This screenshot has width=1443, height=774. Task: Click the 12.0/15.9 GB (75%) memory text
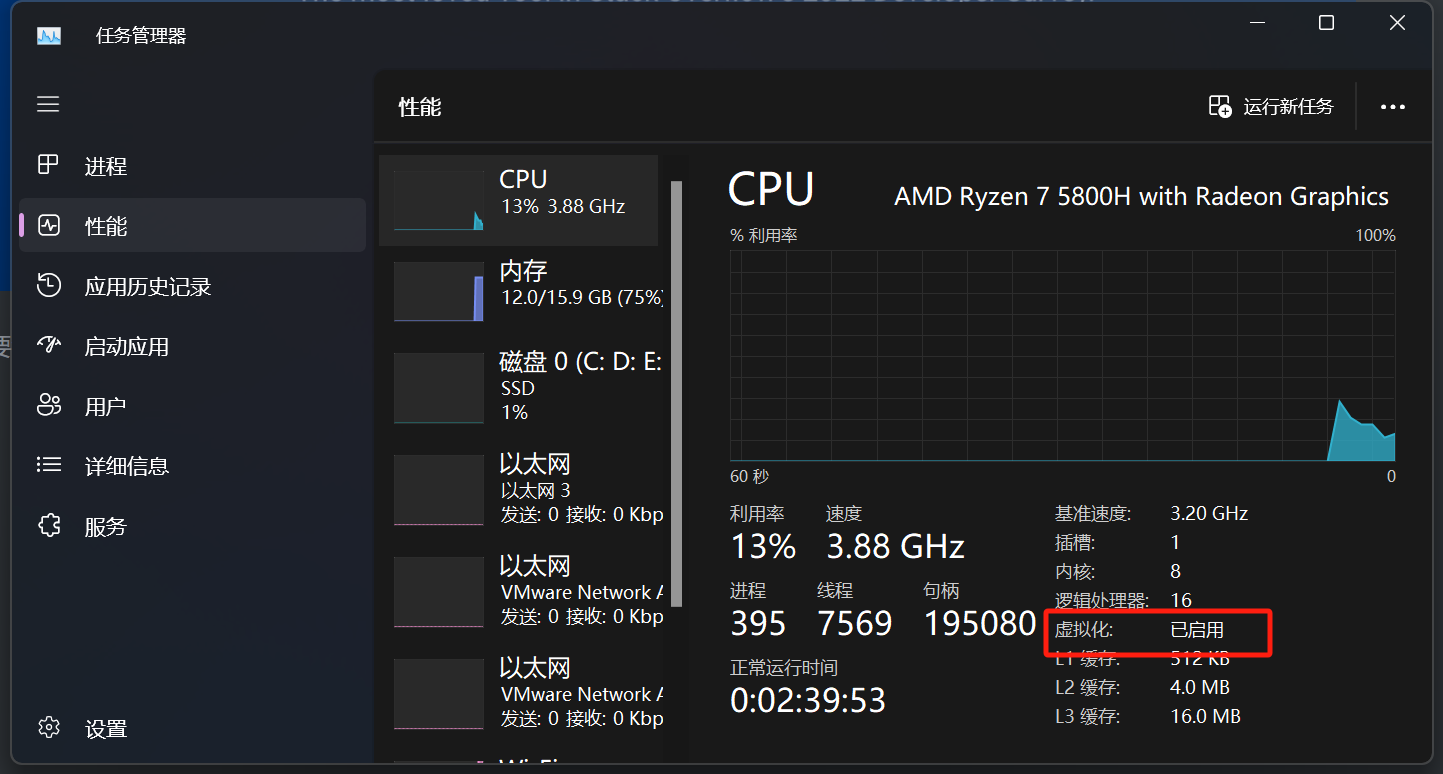pyautogui.click(x=582, y=298)
